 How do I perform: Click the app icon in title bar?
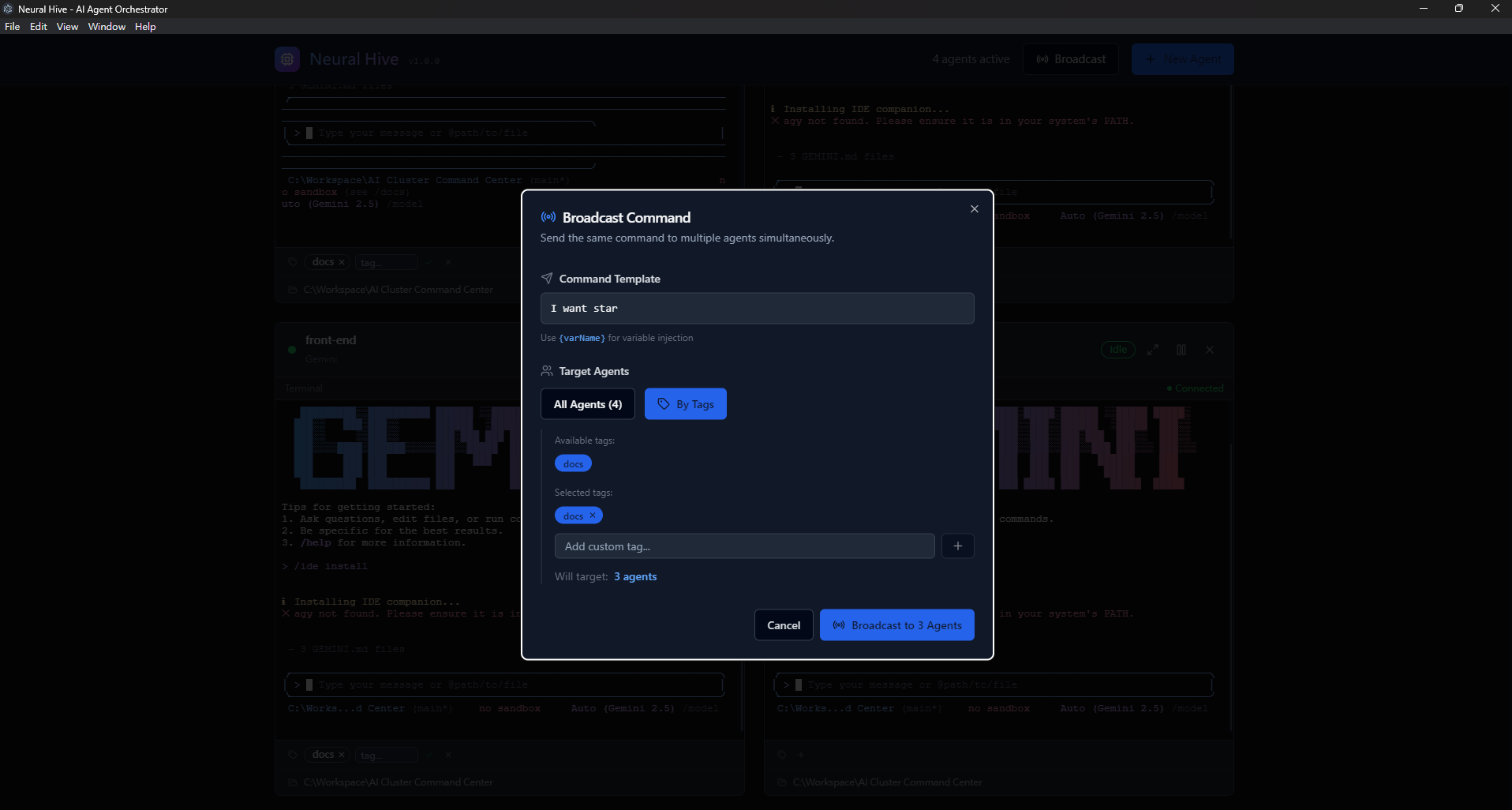pos(8,9)
